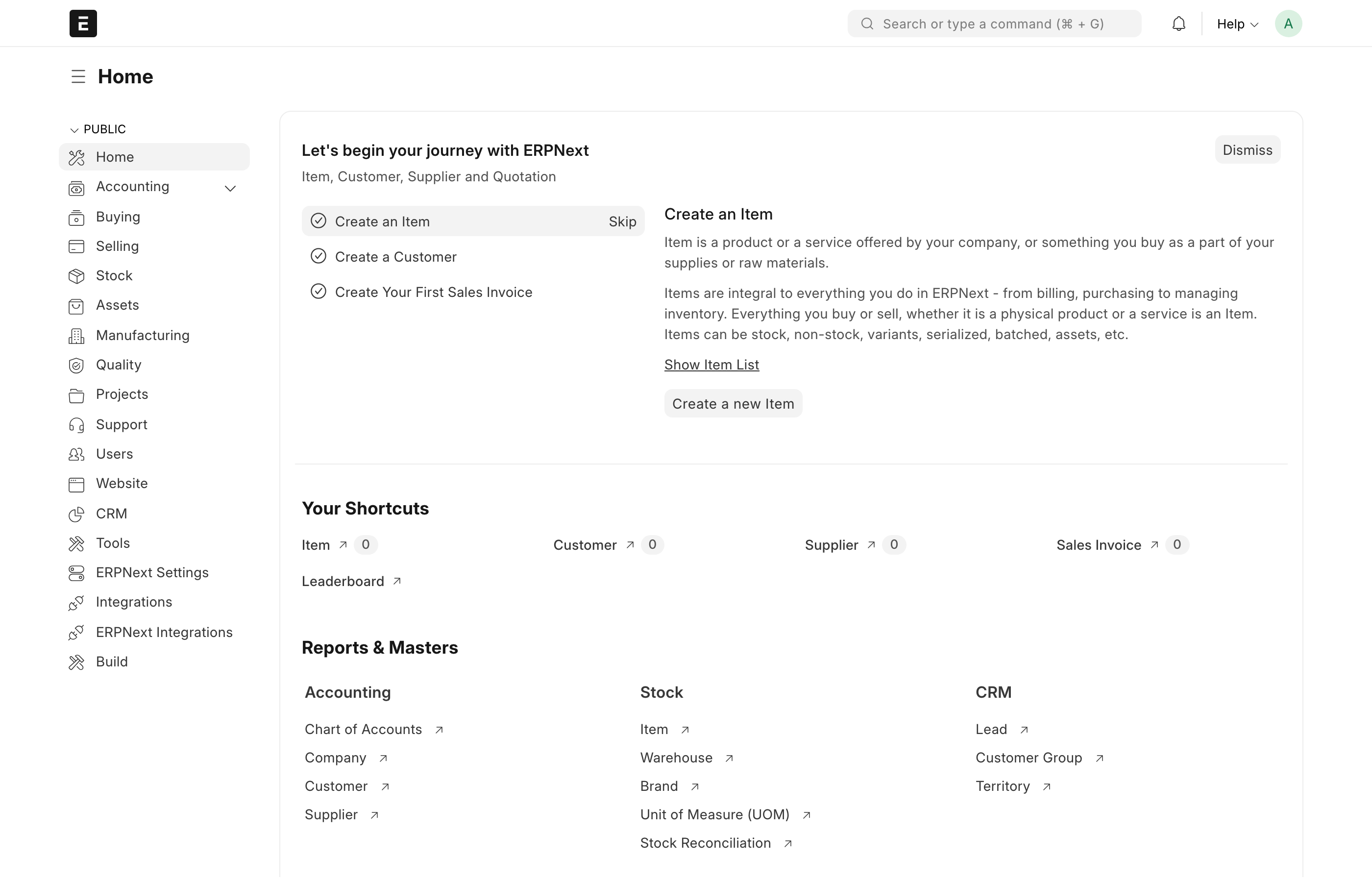The height and width of the screenshot is (882, 1372).
Task: Click the Build sidebar icon
Action: [76, 662]
